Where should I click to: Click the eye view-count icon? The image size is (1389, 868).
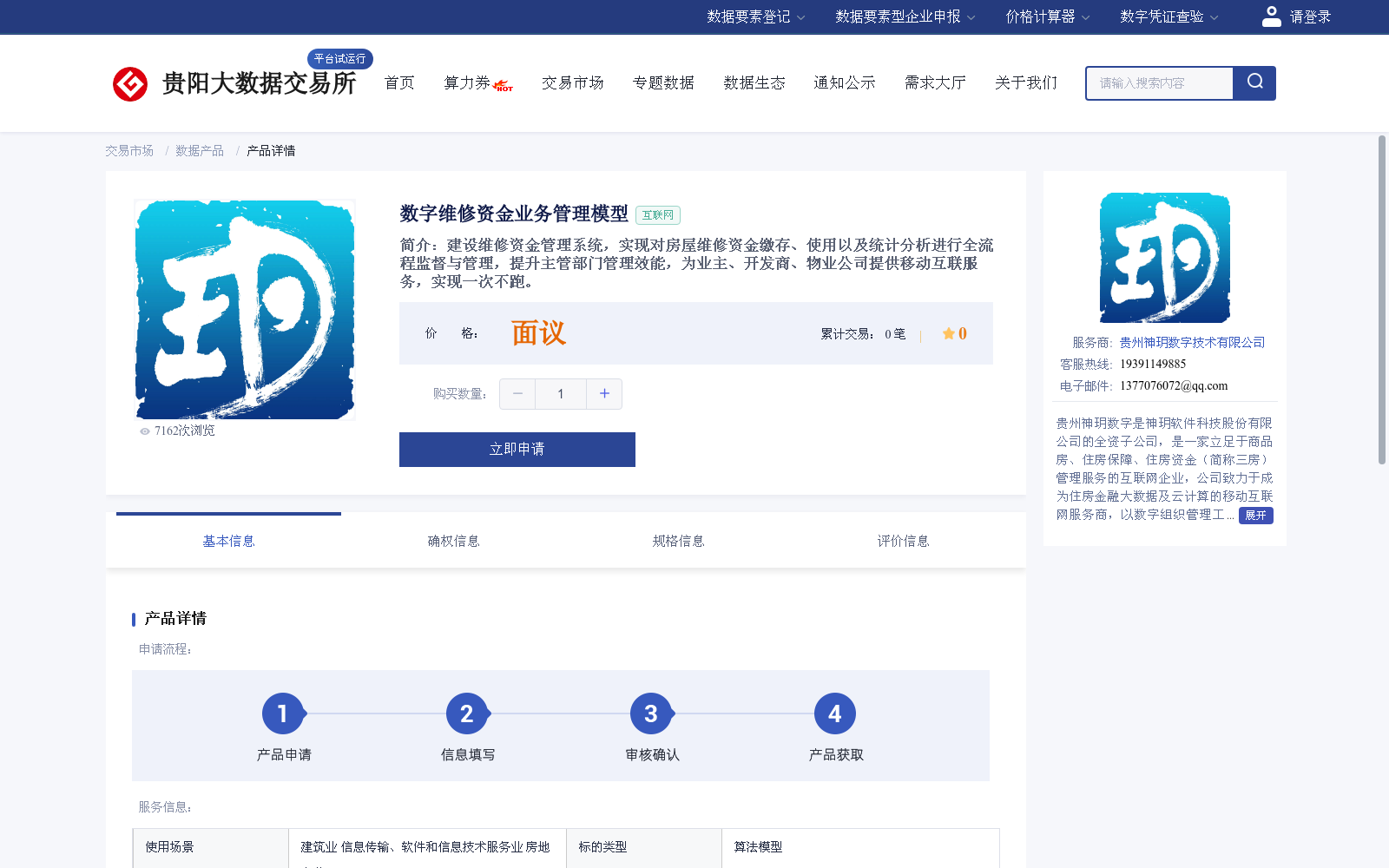coord(145,431)
